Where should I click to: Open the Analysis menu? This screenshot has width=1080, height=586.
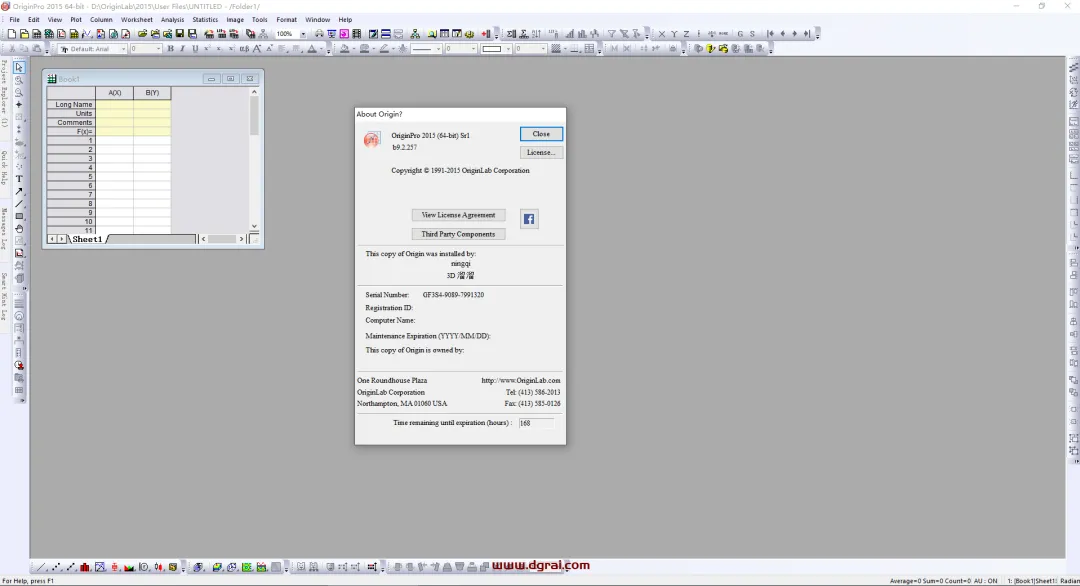click(x=172, y=20)
